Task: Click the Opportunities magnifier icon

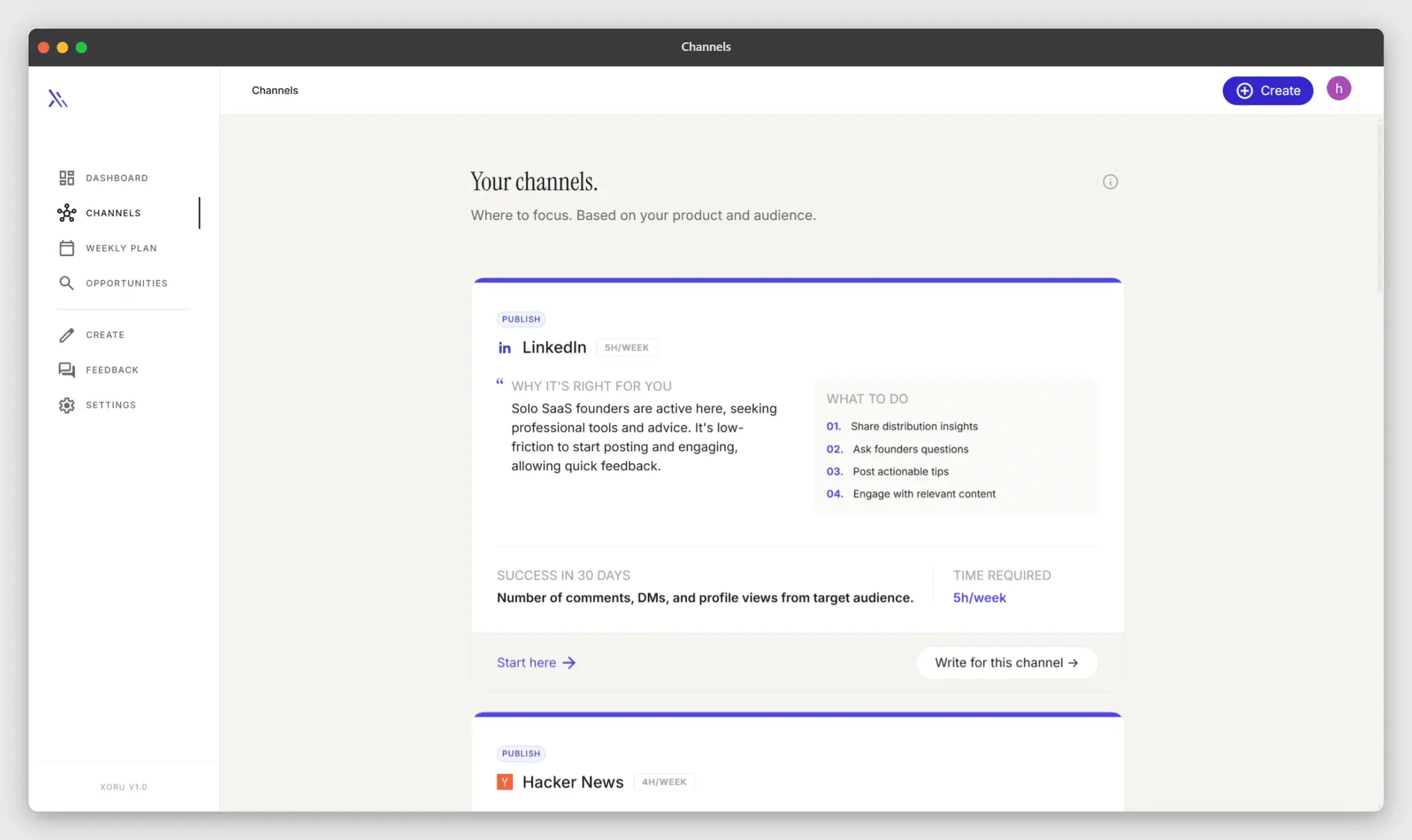Action: [66, 283]
